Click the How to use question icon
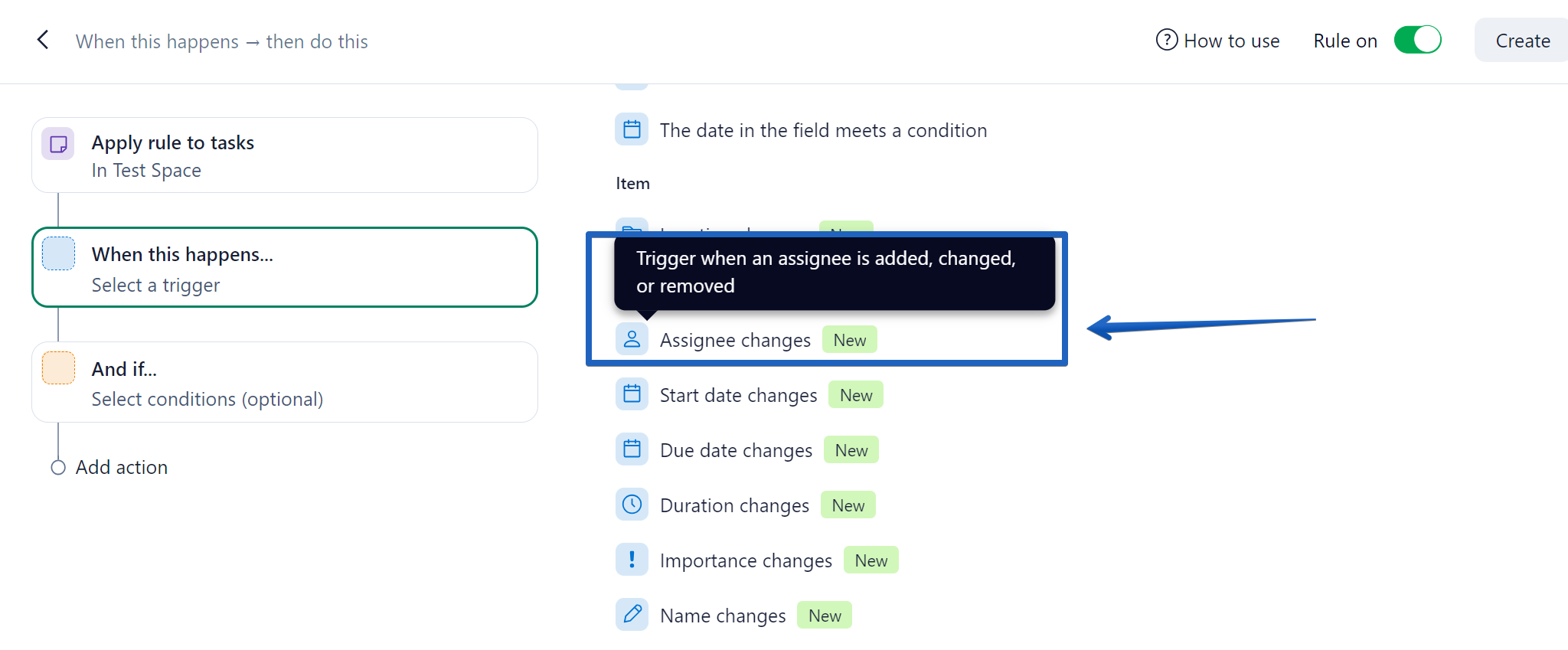The height and width of the screenshot is (650, 1568). (x=1166, y=40)
